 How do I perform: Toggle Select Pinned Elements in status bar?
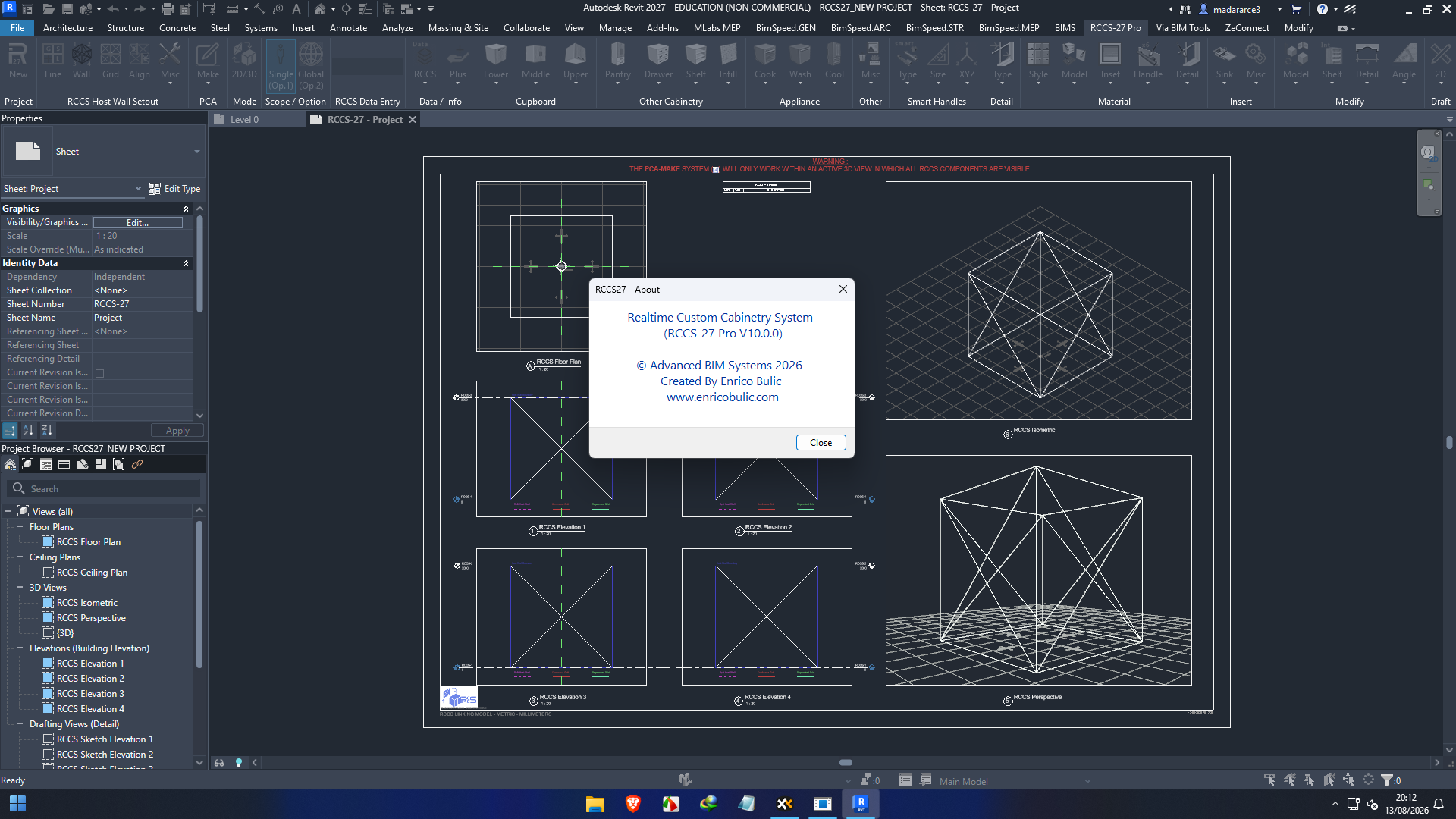[x=1309, y=780]
